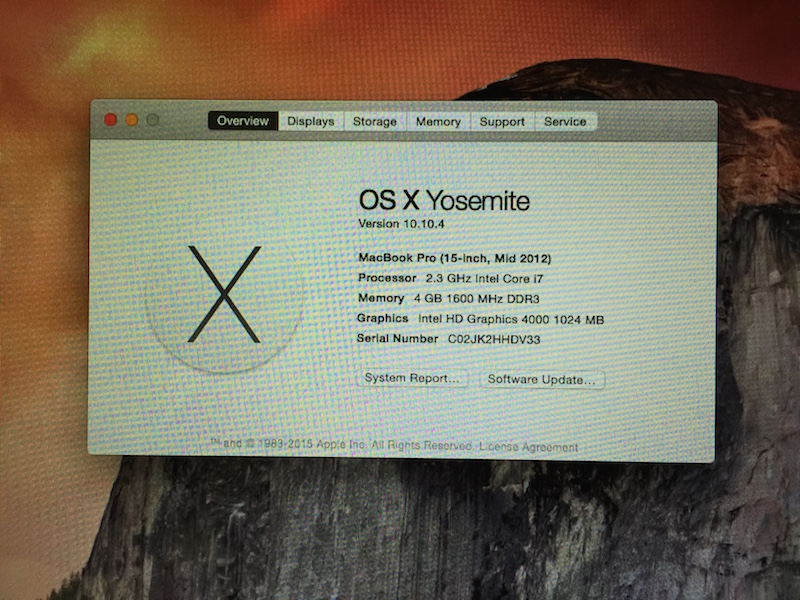
Task: Click the Apple copyright notice text
Action: 341,444
